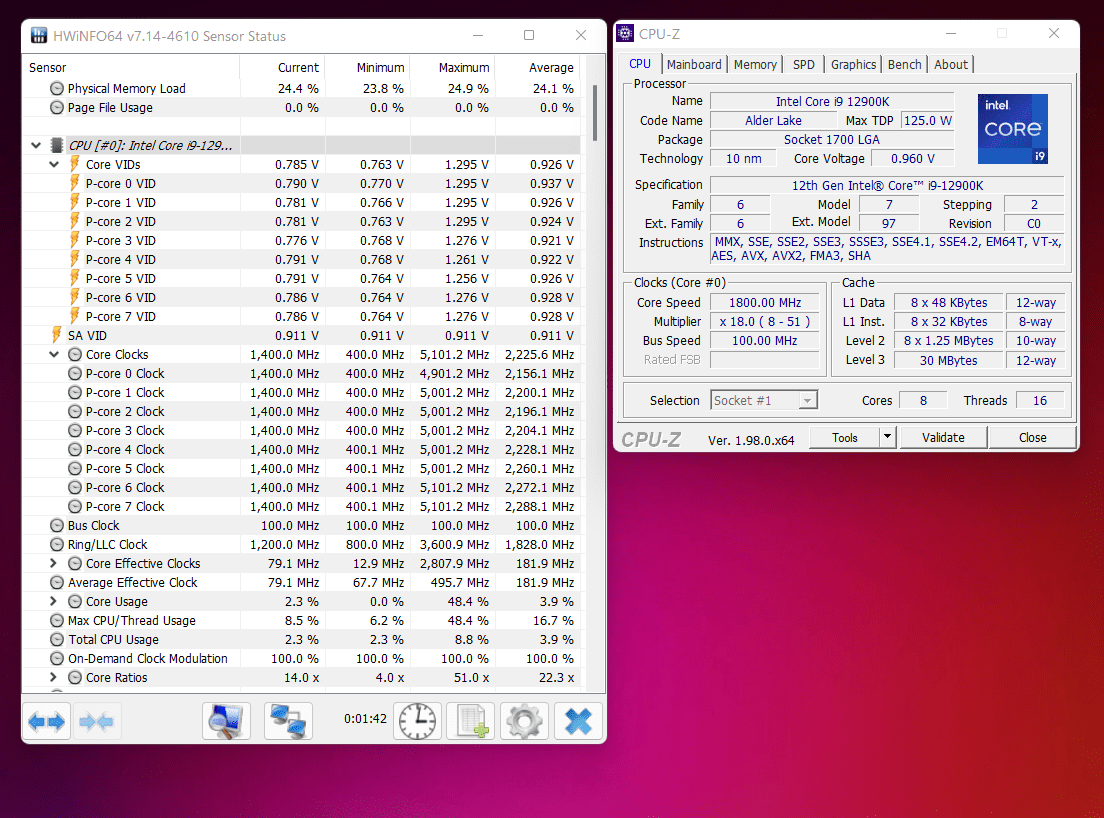The image size is (1104, 818).
Task: Click the 0:01:42 elapsed time readout
Action: pyautogui.click(x=365, y=719)
